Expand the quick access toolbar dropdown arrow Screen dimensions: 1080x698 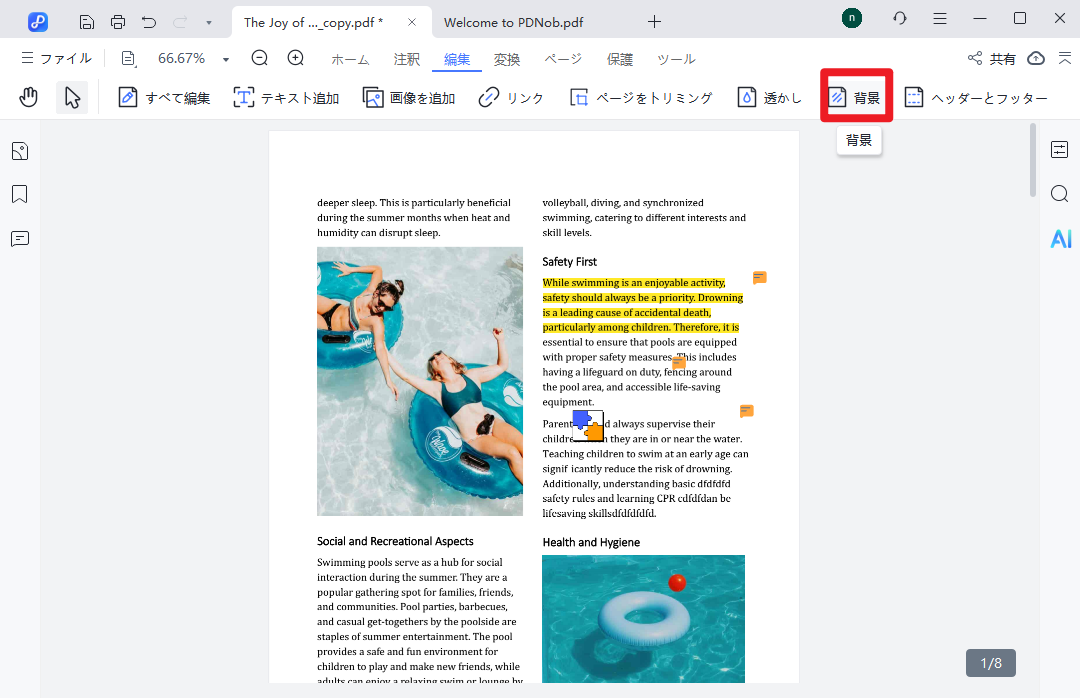point(208,21)
